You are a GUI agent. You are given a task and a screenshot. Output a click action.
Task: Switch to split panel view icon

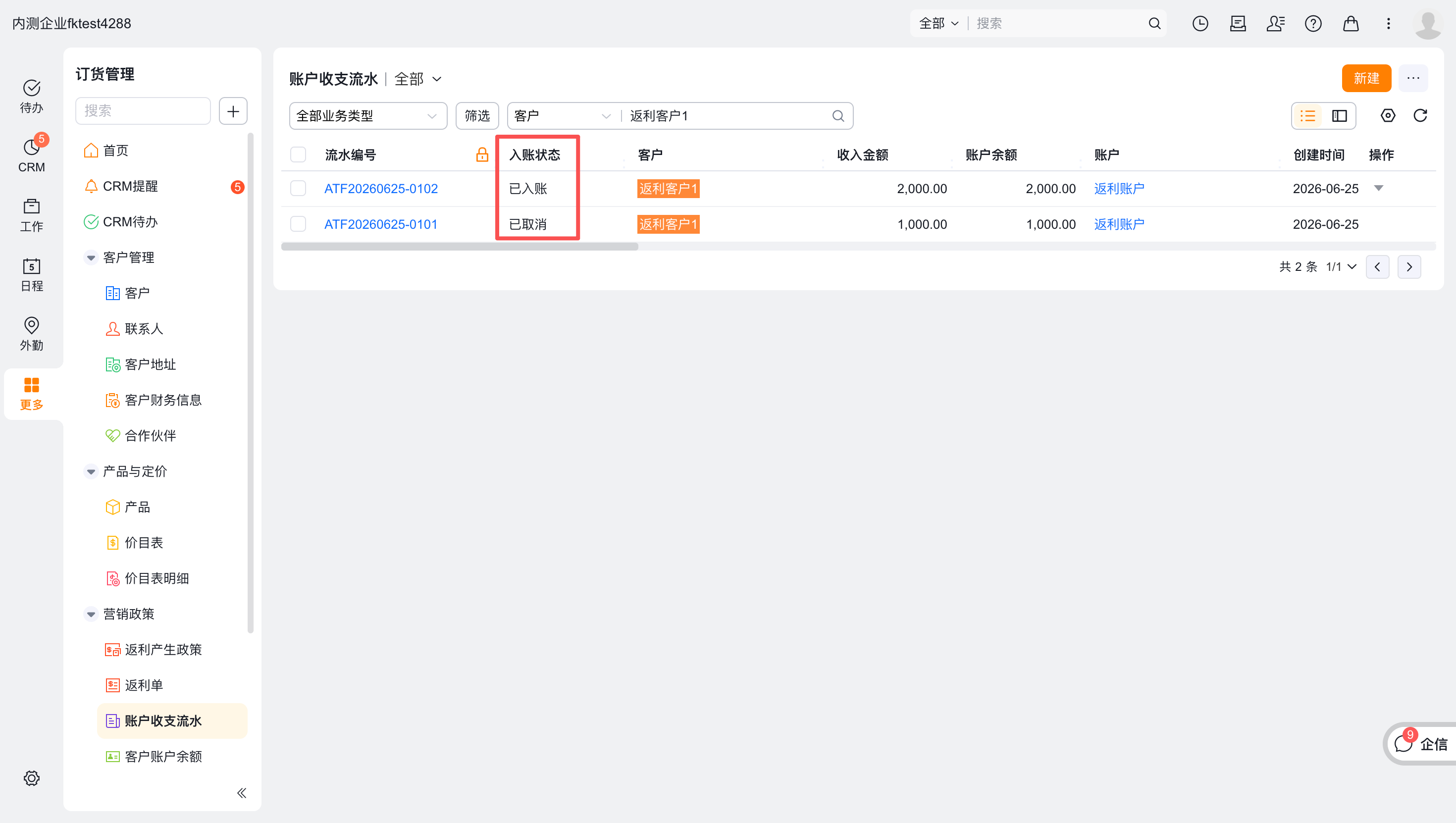tap(1339, 116)
